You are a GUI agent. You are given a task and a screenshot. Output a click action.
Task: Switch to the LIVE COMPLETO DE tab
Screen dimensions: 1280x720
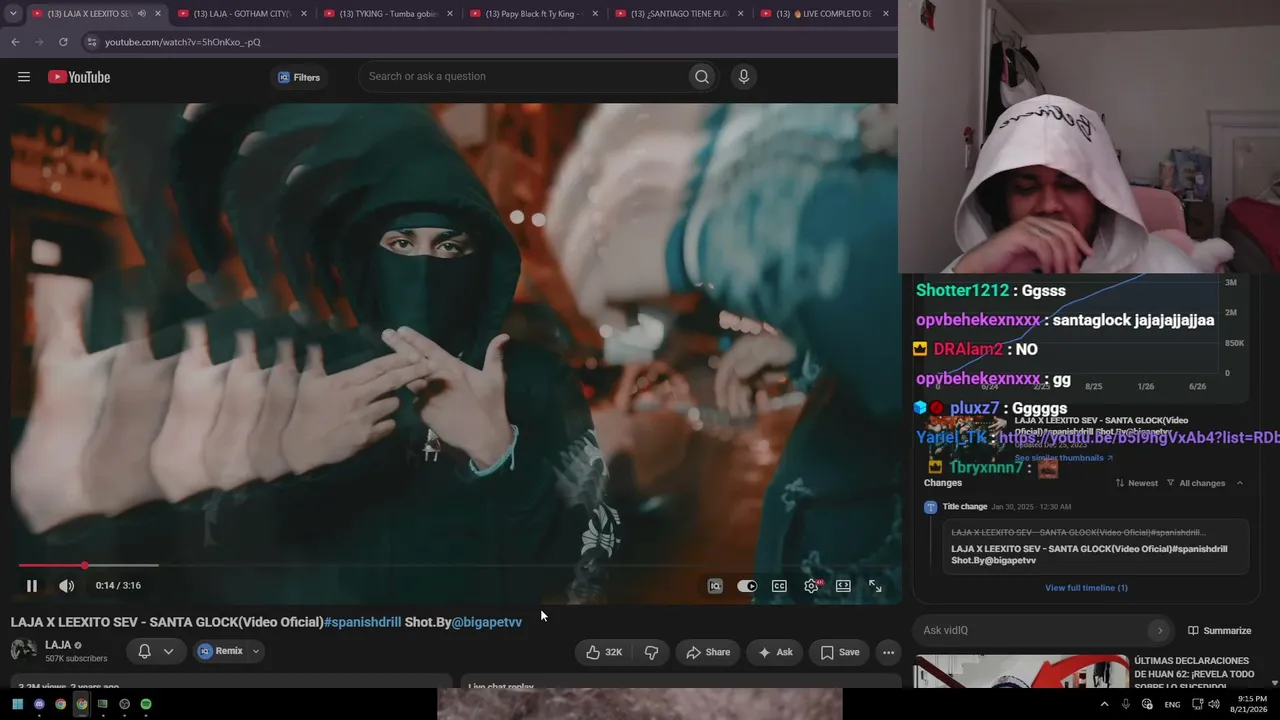(x=824, y=14)
